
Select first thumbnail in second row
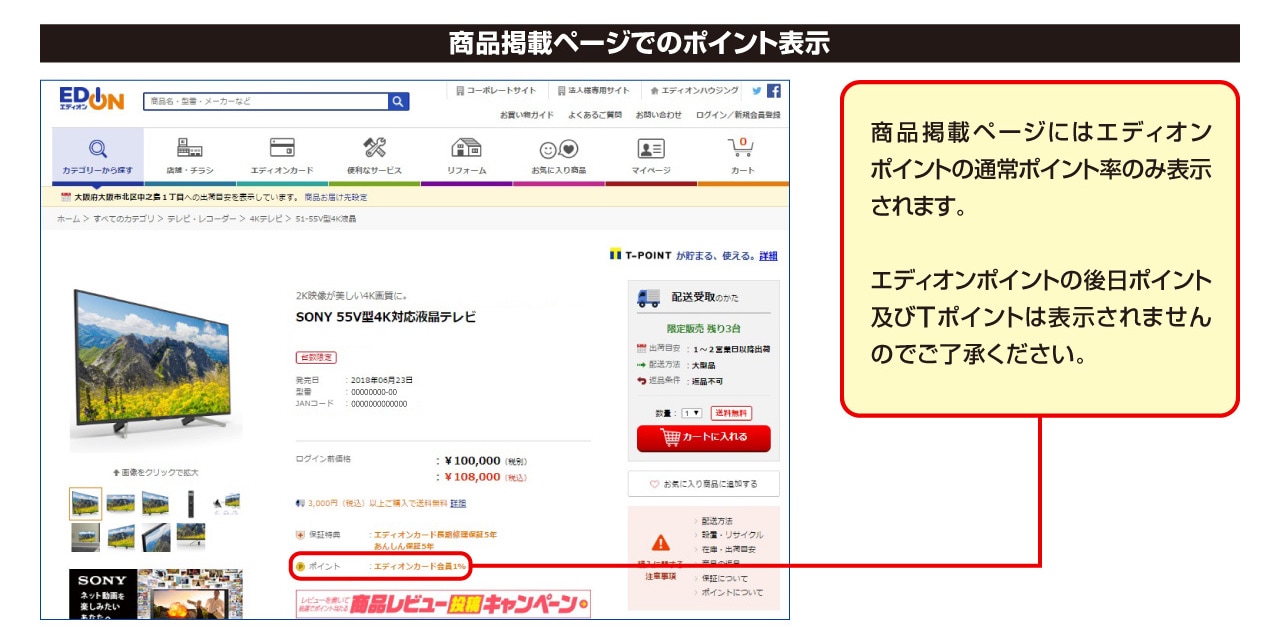(x=86, y=538)
